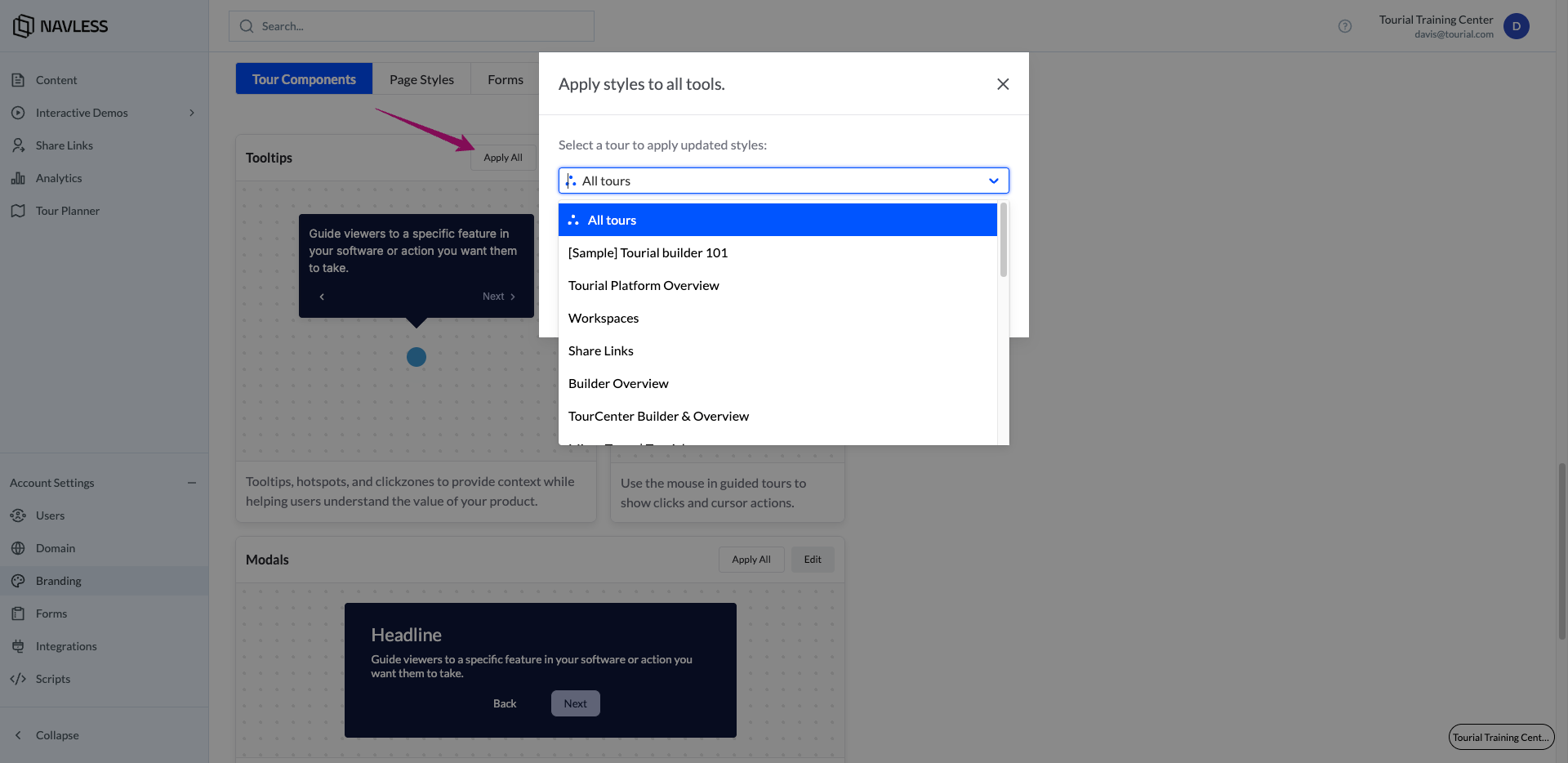Image resolution: width=1568 pixels, height=763 pixels.
Task: Click the Content sidebar icon
Action: click(18, 80)
